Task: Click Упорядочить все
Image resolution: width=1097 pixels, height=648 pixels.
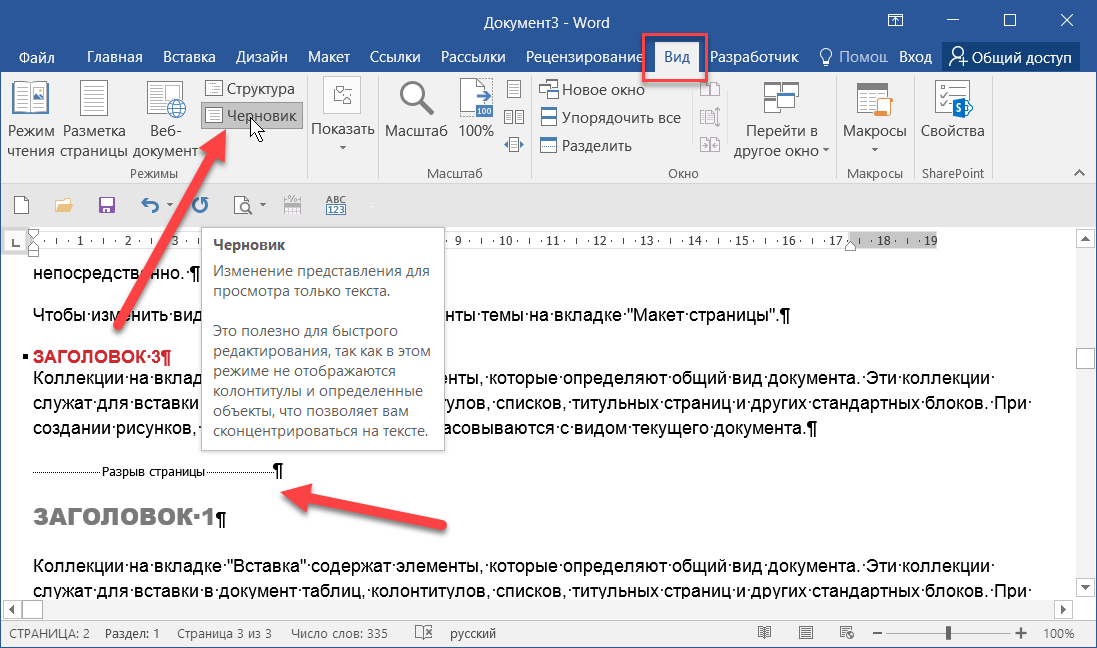Action: 611,118
